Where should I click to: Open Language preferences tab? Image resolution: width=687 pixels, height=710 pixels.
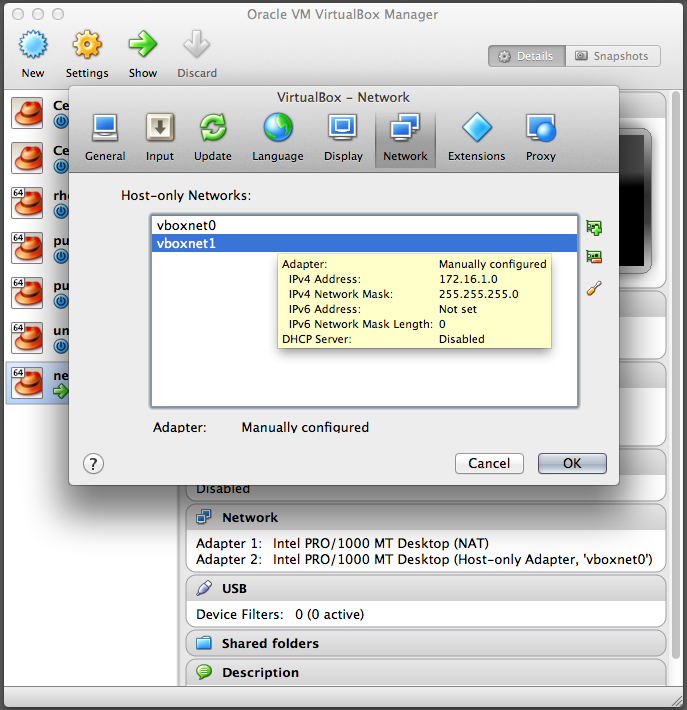(x=278, y=138)
